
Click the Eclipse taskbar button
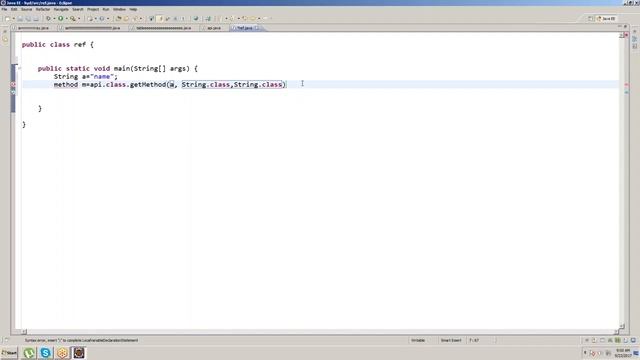click(x=79, y=353)
